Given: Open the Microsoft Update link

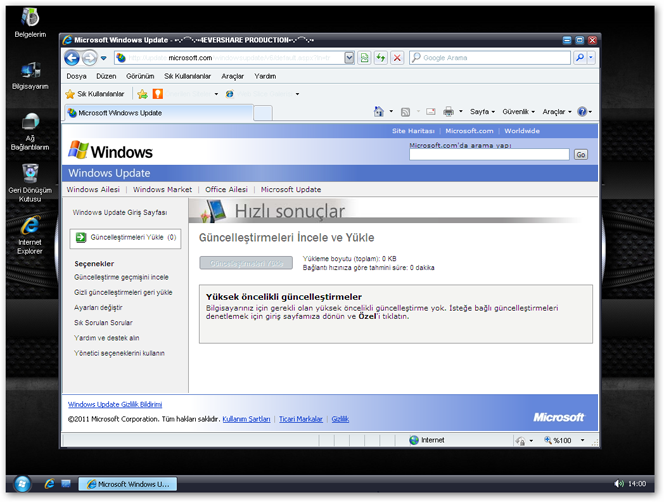Looking at the screenshot, I should 291,189.
